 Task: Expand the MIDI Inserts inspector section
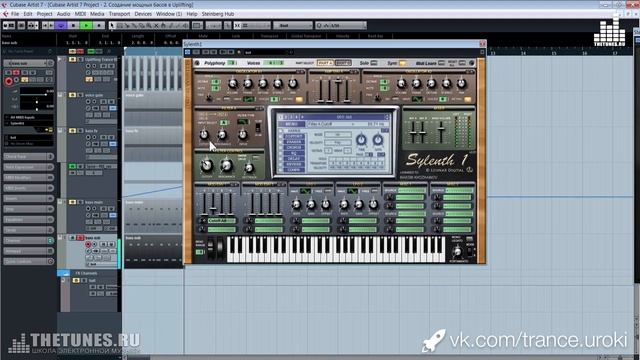(x=28, y=188)
